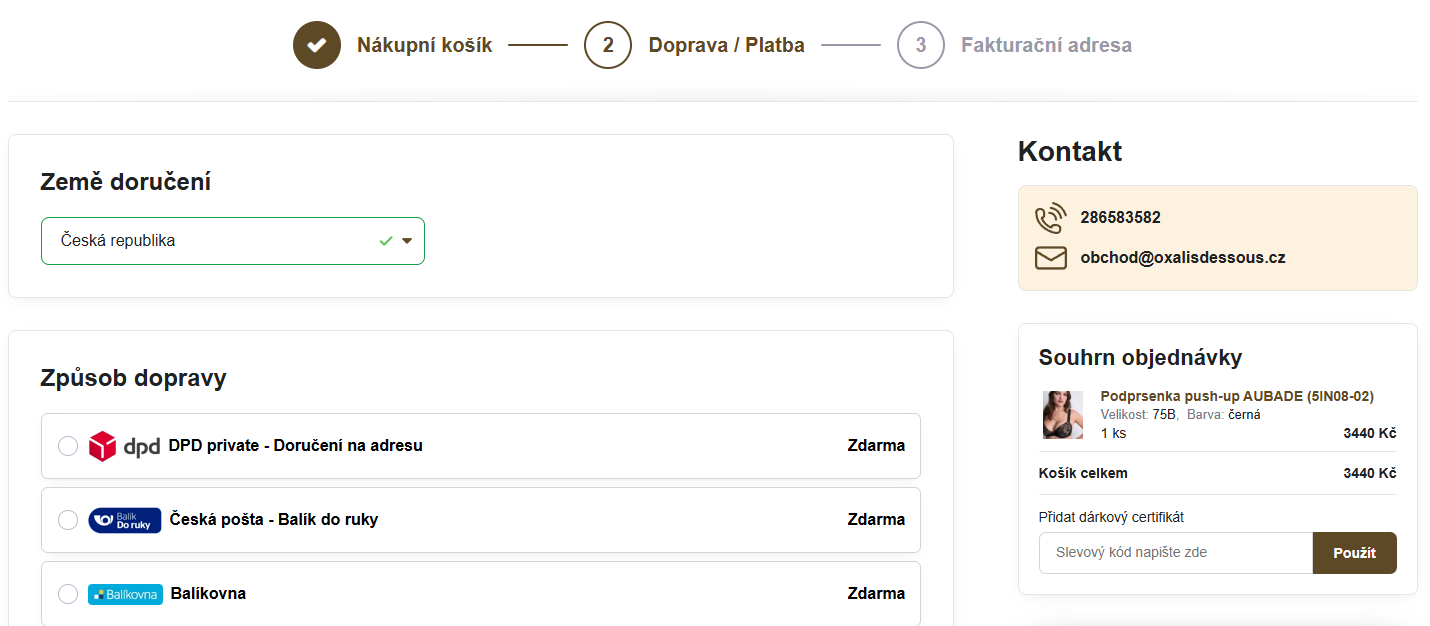Click the bra product thumbnail image
Viewport: 1430px width, 626px height.
[1063, 415]
